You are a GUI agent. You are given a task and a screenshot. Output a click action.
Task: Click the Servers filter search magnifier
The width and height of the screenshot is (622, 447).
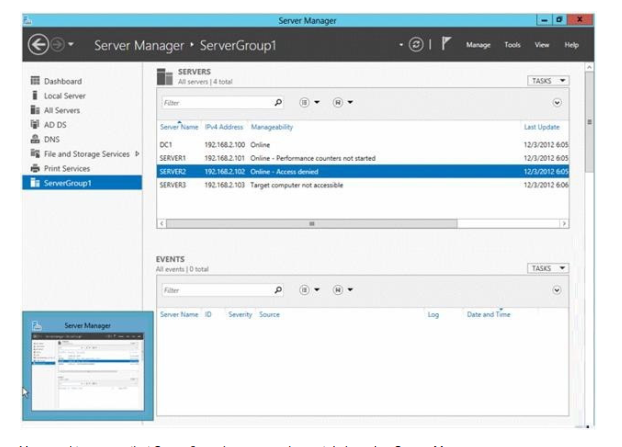[x=278, y=103]
